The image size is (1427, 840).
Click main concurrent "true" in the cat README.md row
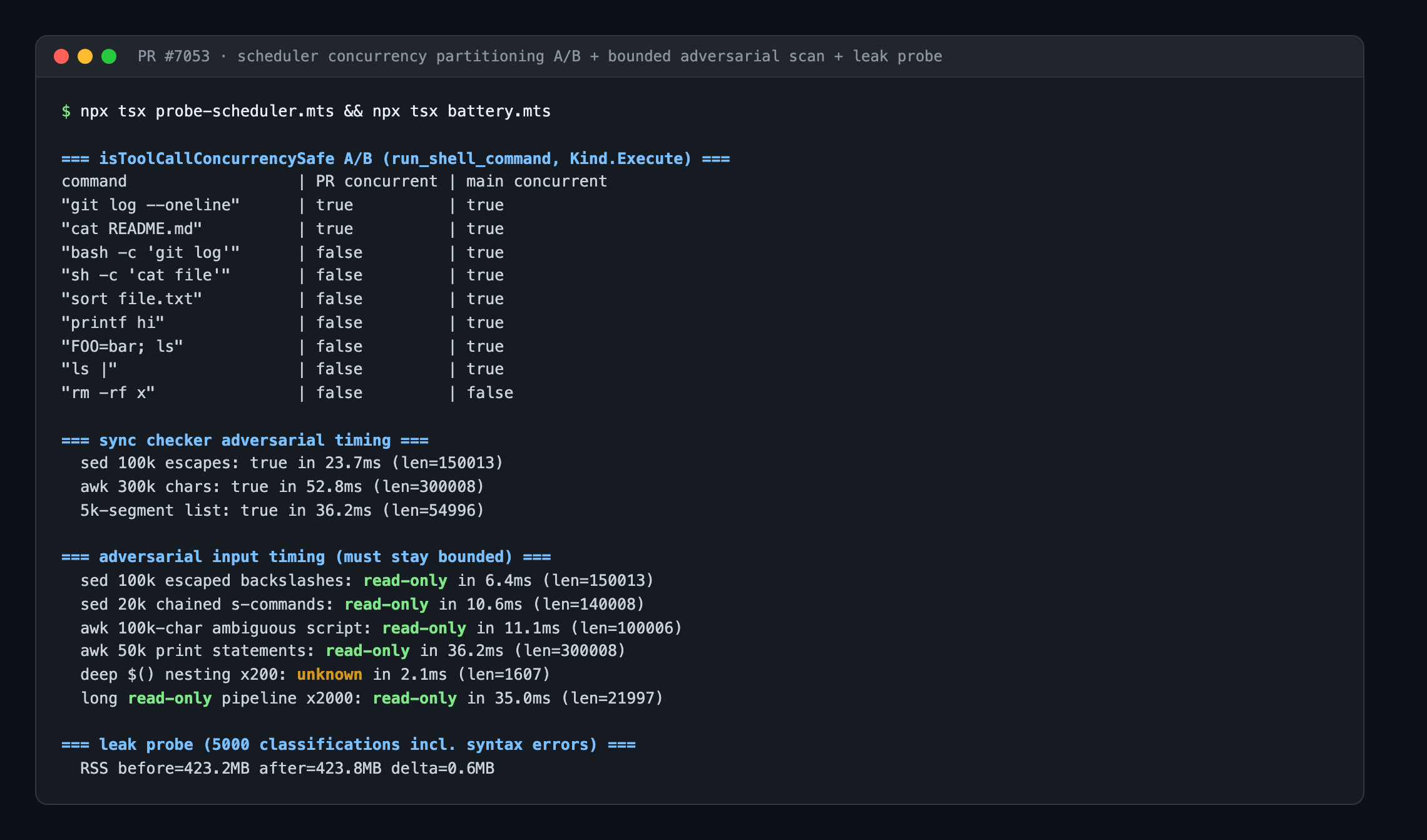click(x=485, y=229)
